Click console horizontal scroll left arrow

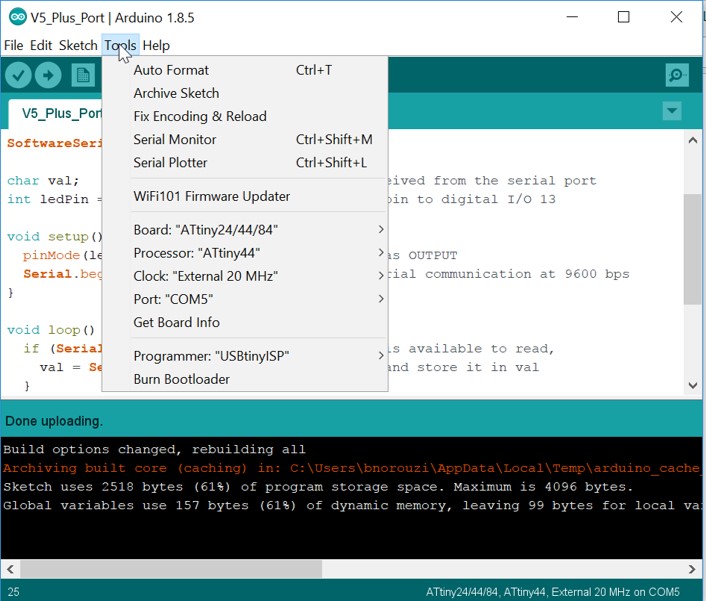[10, 569]
